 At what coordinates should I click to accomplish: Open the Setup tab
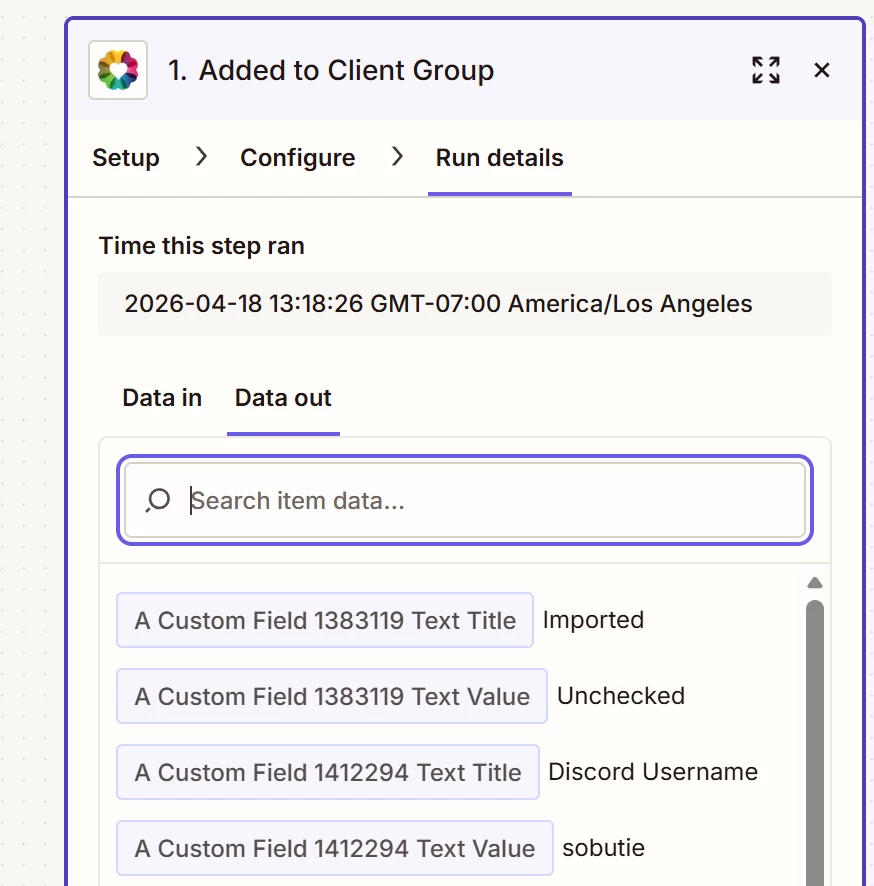point(126,158)
